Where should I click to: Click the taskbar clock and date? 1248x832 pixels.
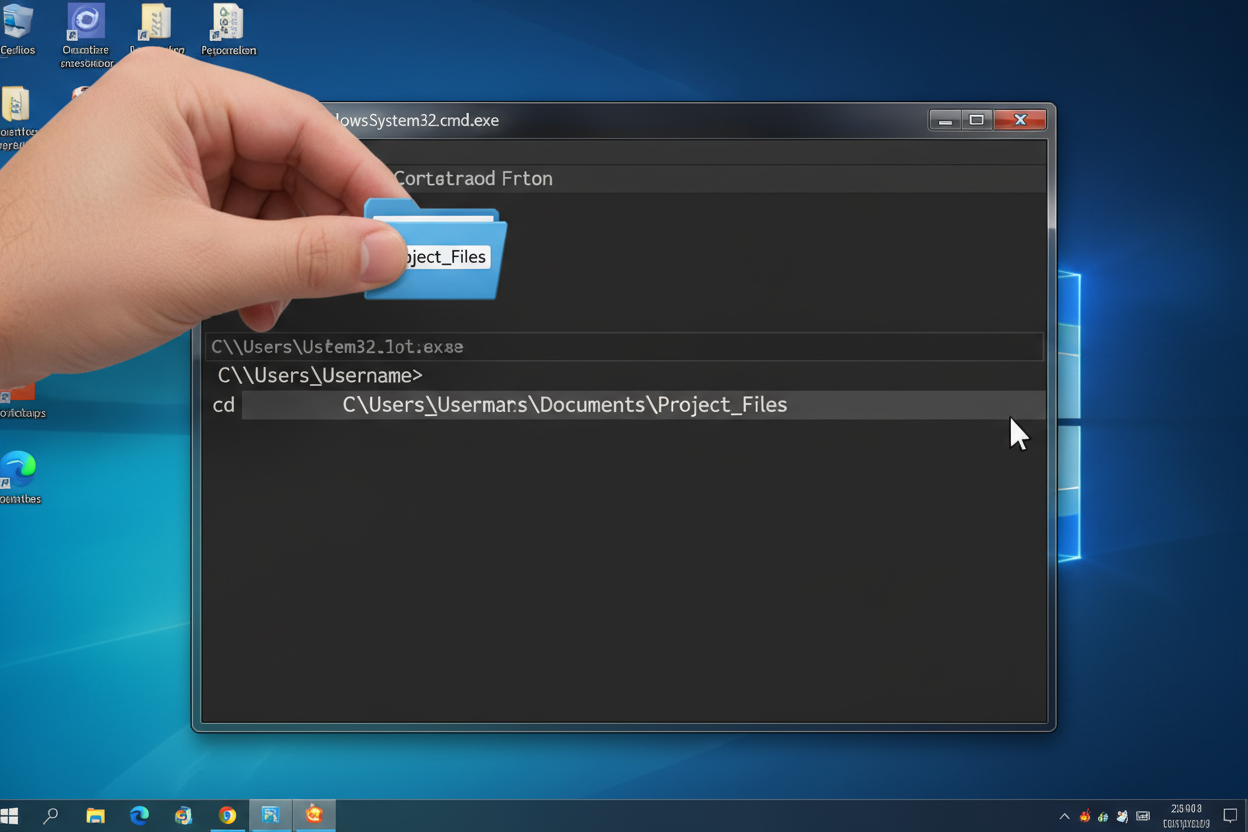tap(1187, 816)
